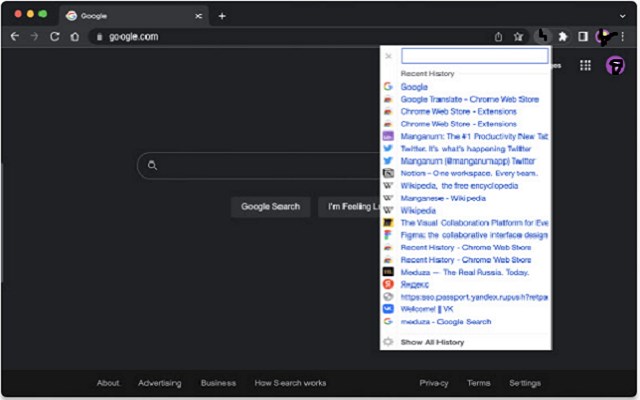Click the browser forward arrow
The image size is (640, 400).
coord(35,37)
